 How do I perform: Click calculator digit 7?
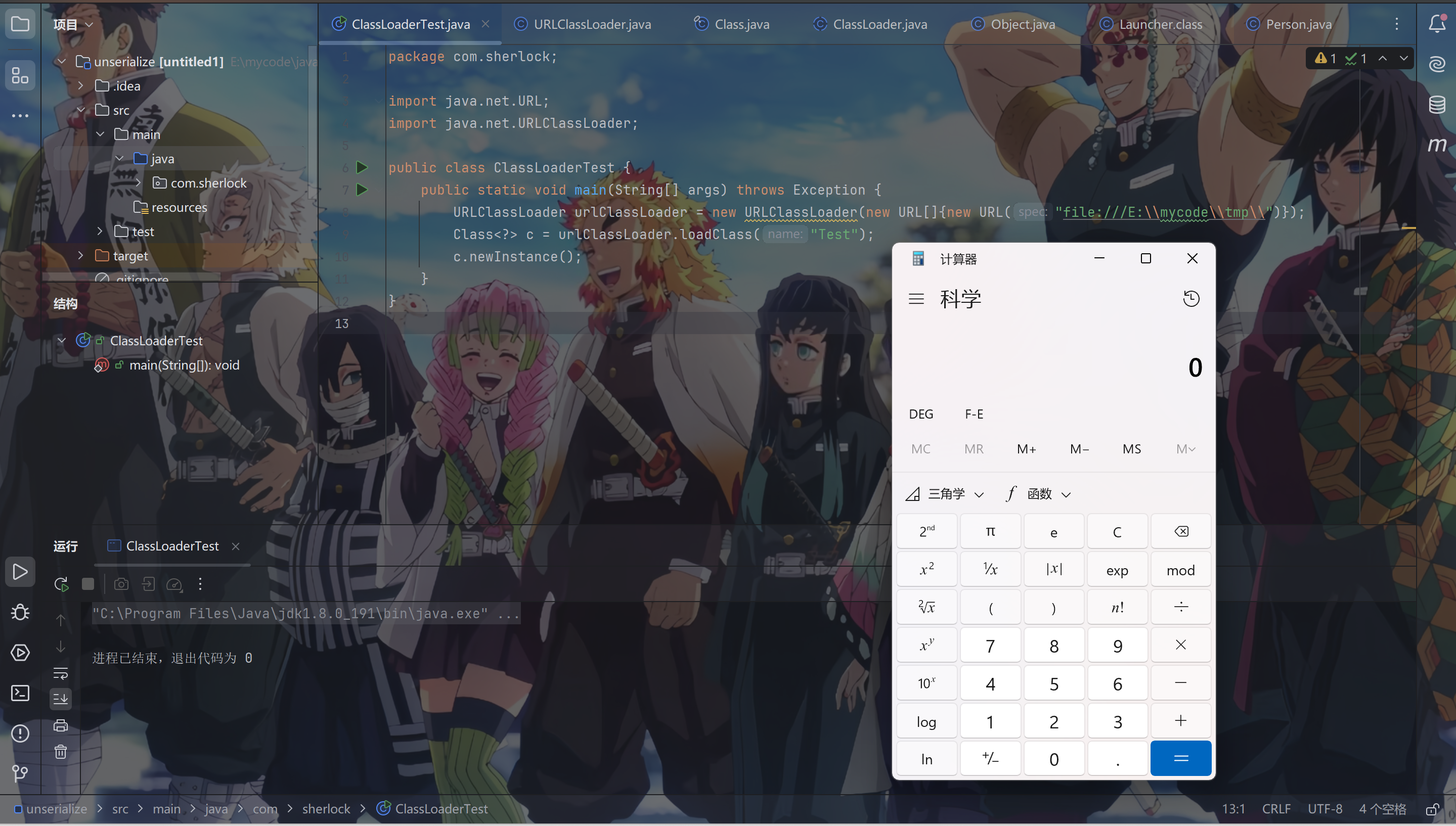990,645
